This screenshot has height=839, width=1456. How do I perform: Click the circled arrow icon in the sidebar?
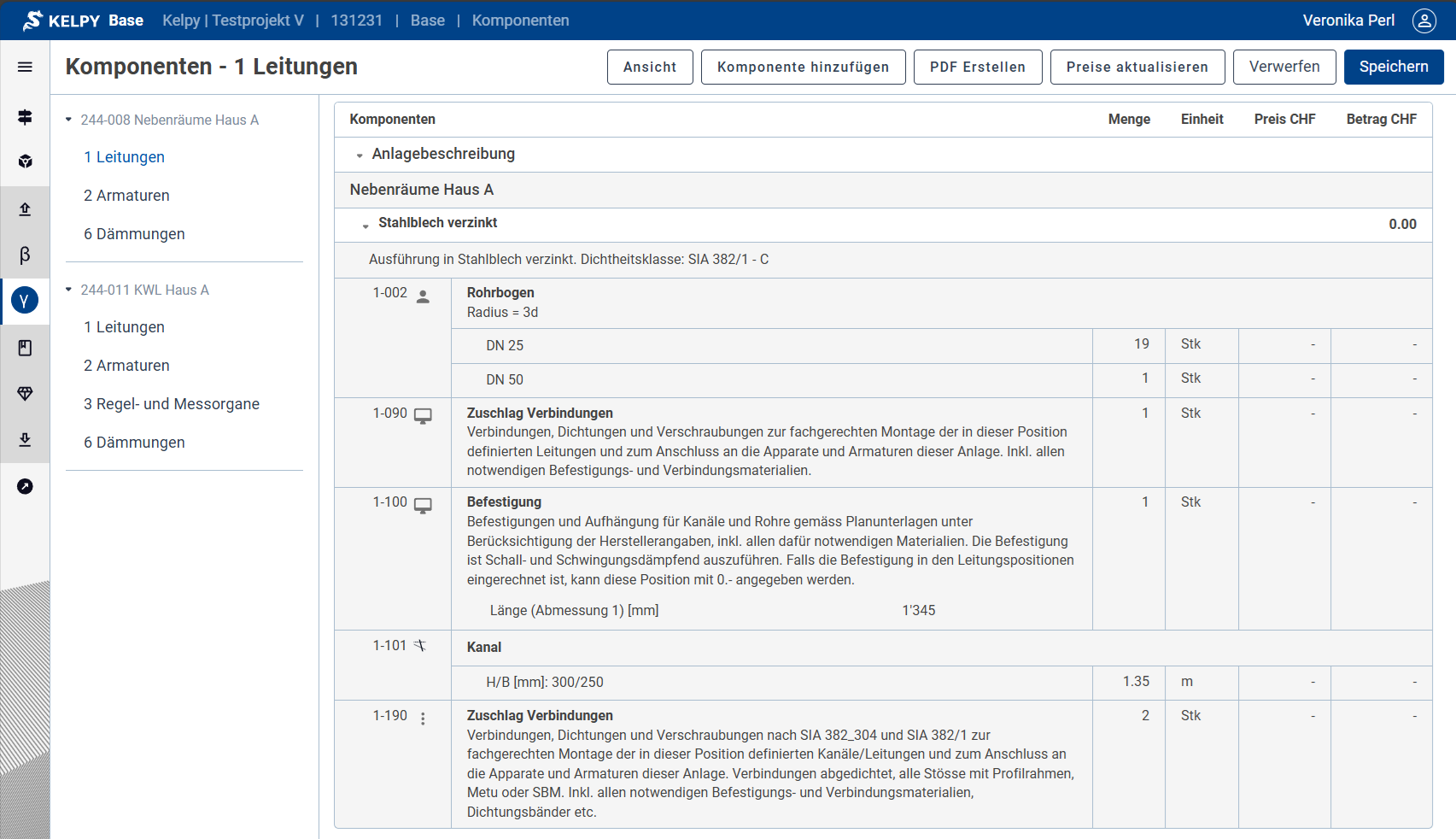pos(25,486)
